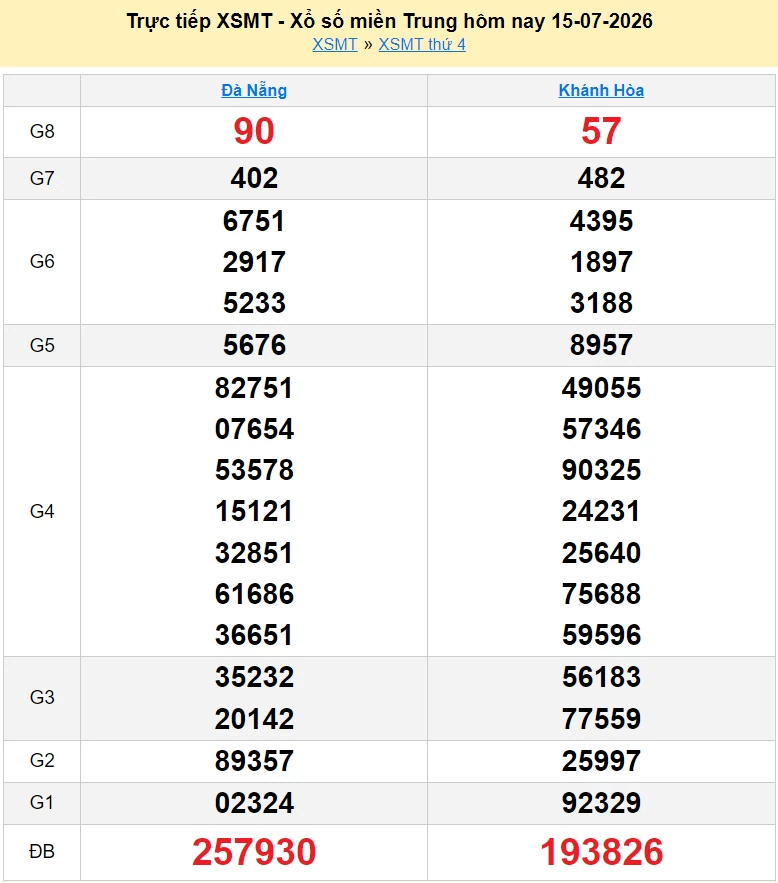The height and width of the screenshot is (883, 778).
Task: Select G6 number 2917
Action: 254,262
